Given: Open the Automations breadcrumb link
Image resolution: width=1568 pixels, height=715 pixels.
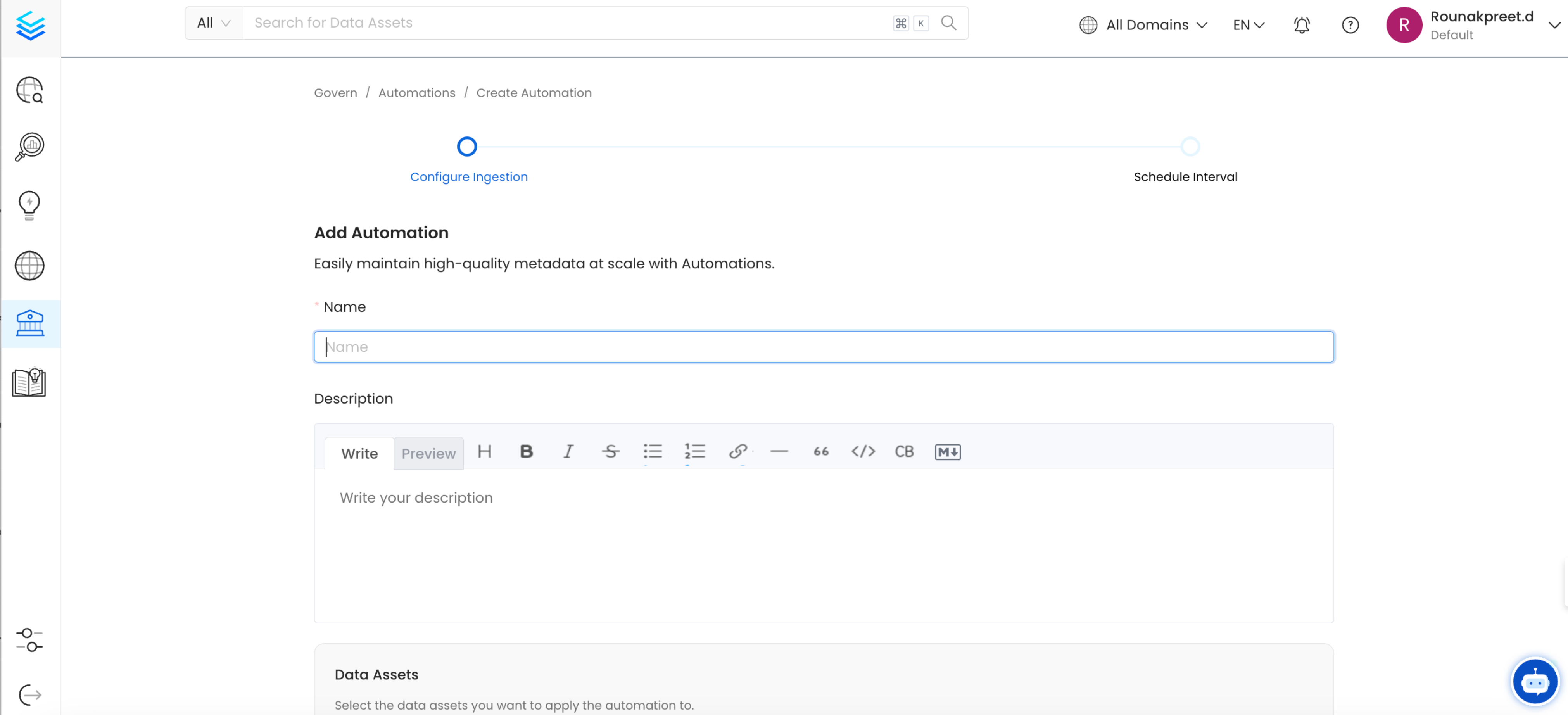Looking at the screenshot, I should coord(416,93).
